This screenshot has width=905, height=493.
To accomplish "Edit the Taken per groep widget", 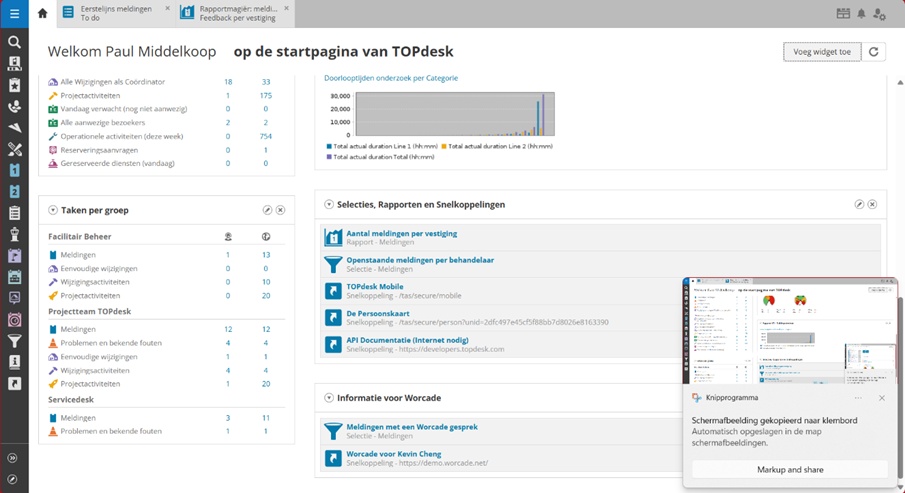I will coord(267,211).
